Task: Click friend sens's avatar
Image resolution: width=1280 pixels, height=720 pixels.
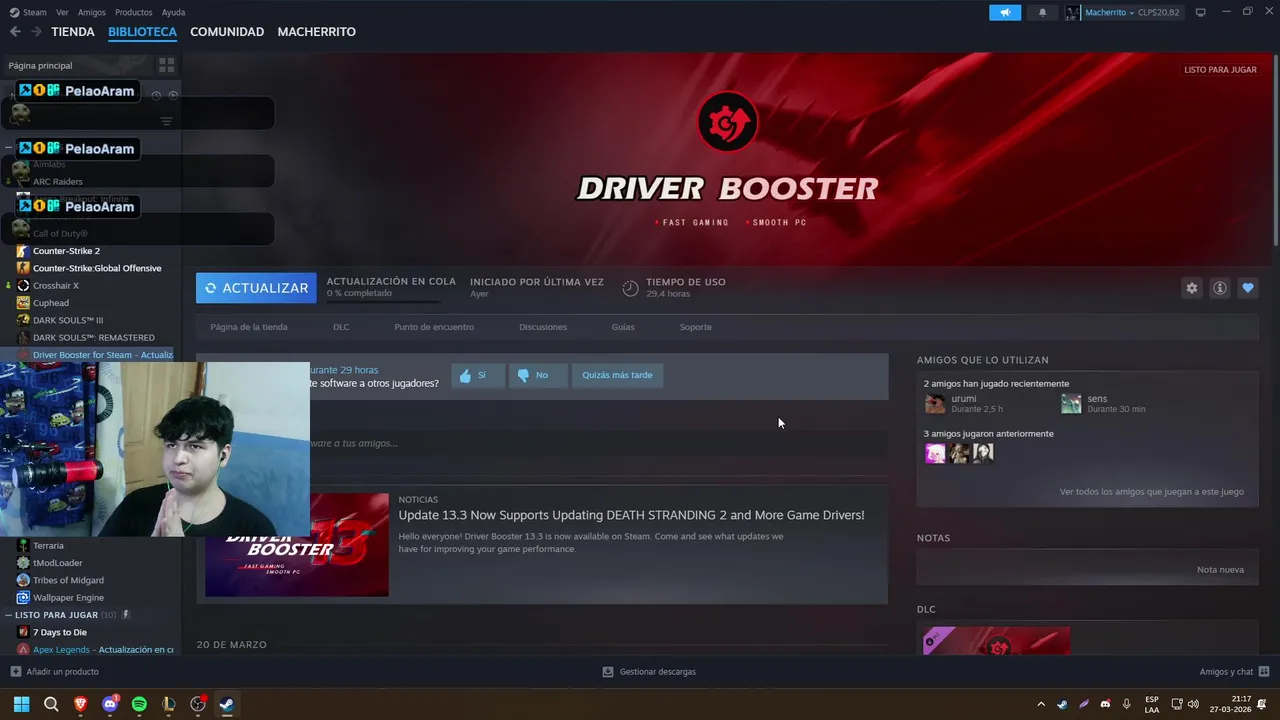Action: click(1071, 403)
